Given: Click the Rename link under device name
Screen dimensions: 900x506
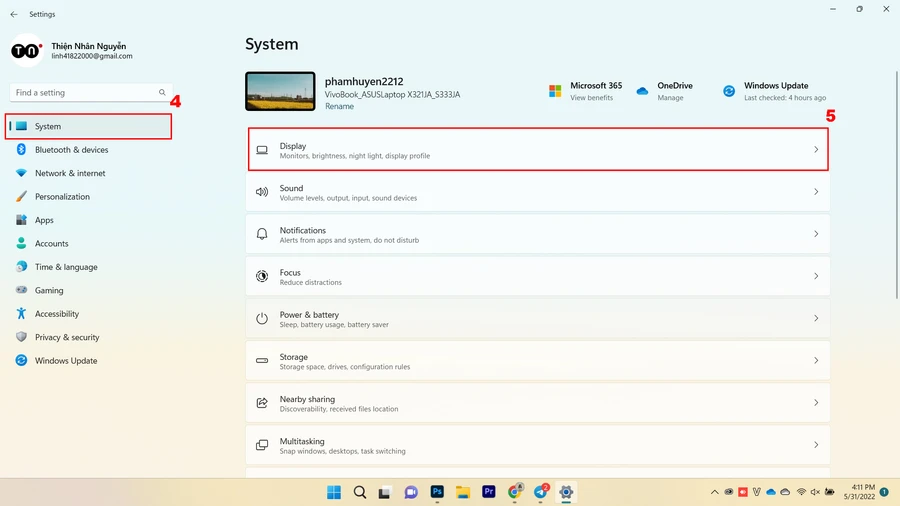Looking at the screenshot, I should pos(339,106).
